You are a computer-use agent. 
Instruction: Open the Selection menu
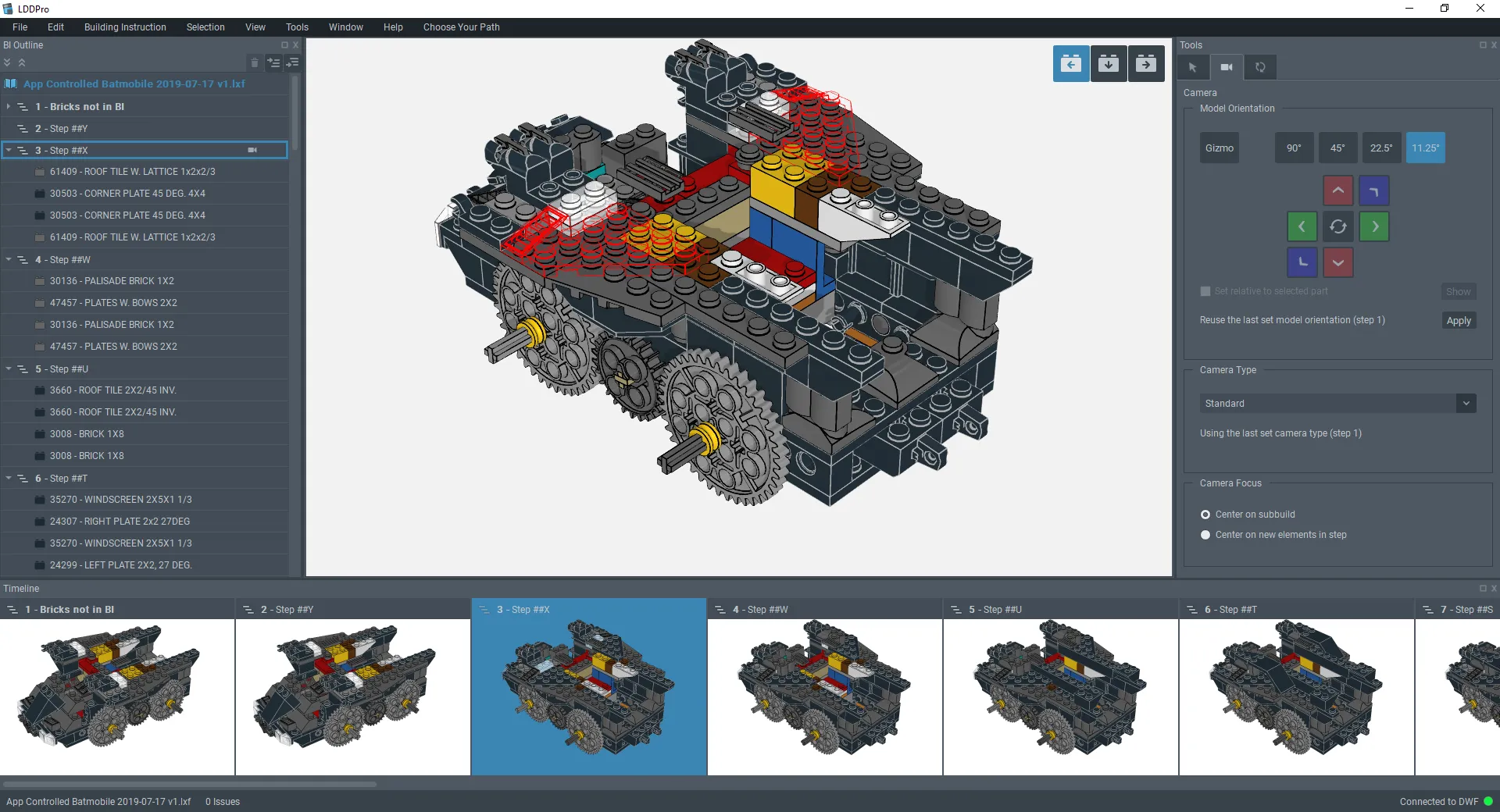click(x=205, y=27)
